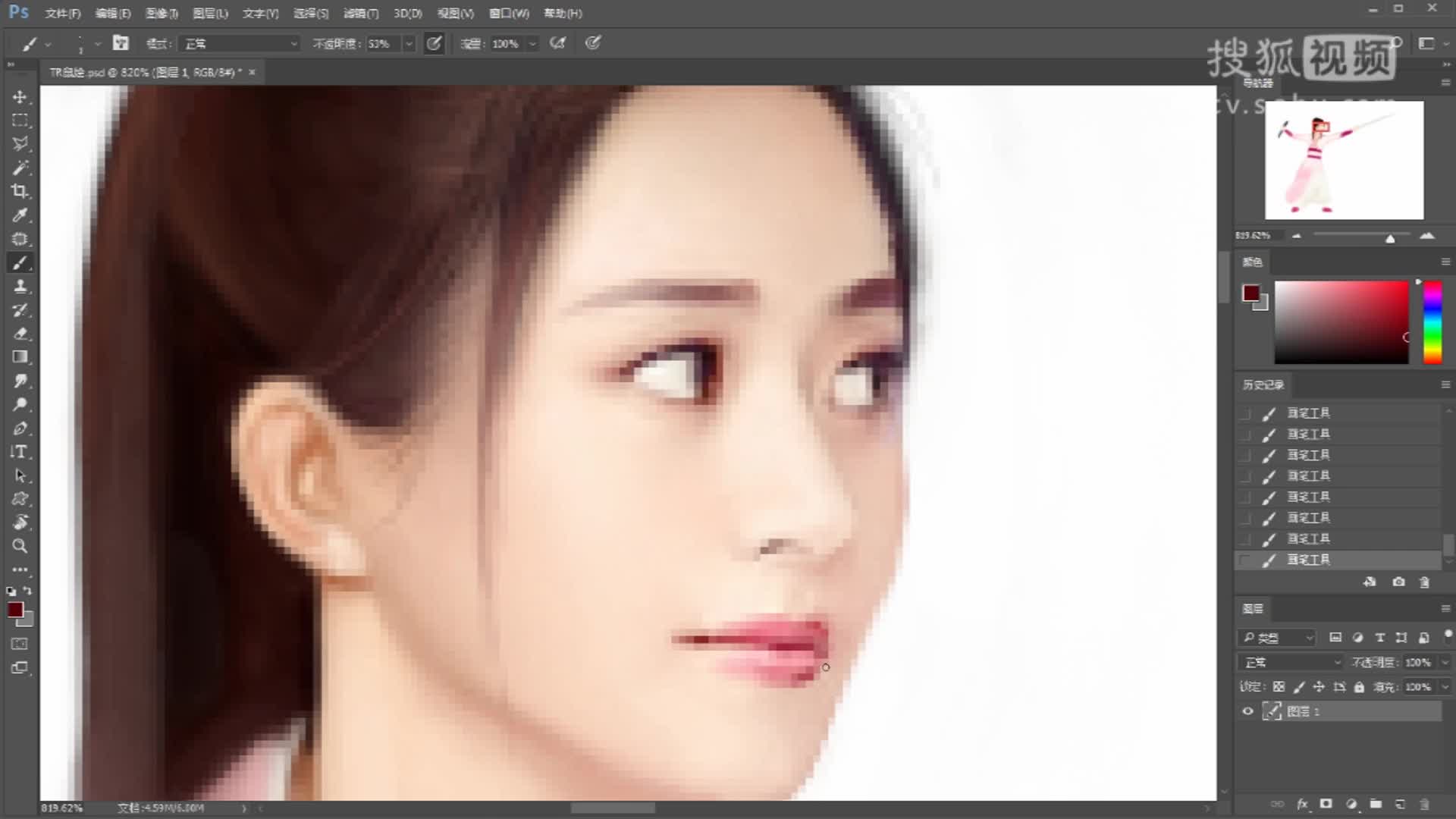Select the Zoom tool in the toolbox
1456x819 pixels.
pyautogui.click(x=20, y=546)
